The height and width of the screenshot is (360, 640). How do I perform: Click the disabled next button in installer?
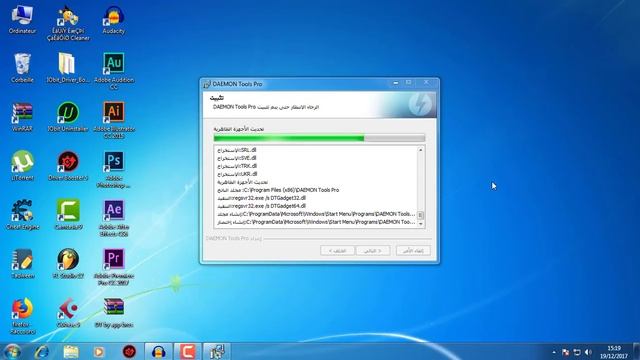pyautogui.click(x=373, y=251)
